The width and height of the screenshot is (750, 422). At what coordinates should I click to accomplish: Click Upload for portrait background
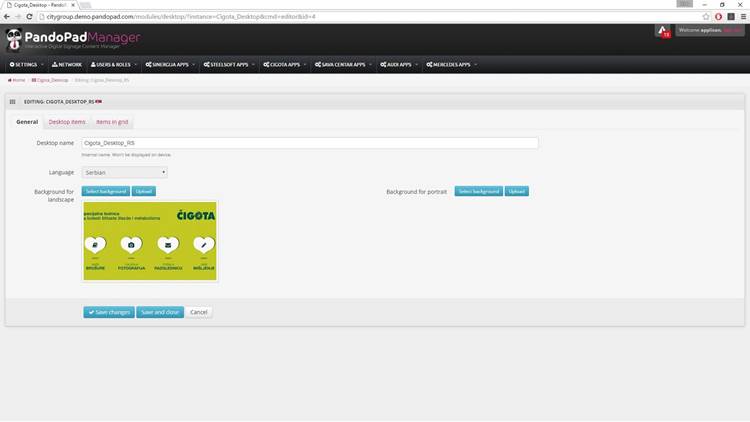coord(517,191)
